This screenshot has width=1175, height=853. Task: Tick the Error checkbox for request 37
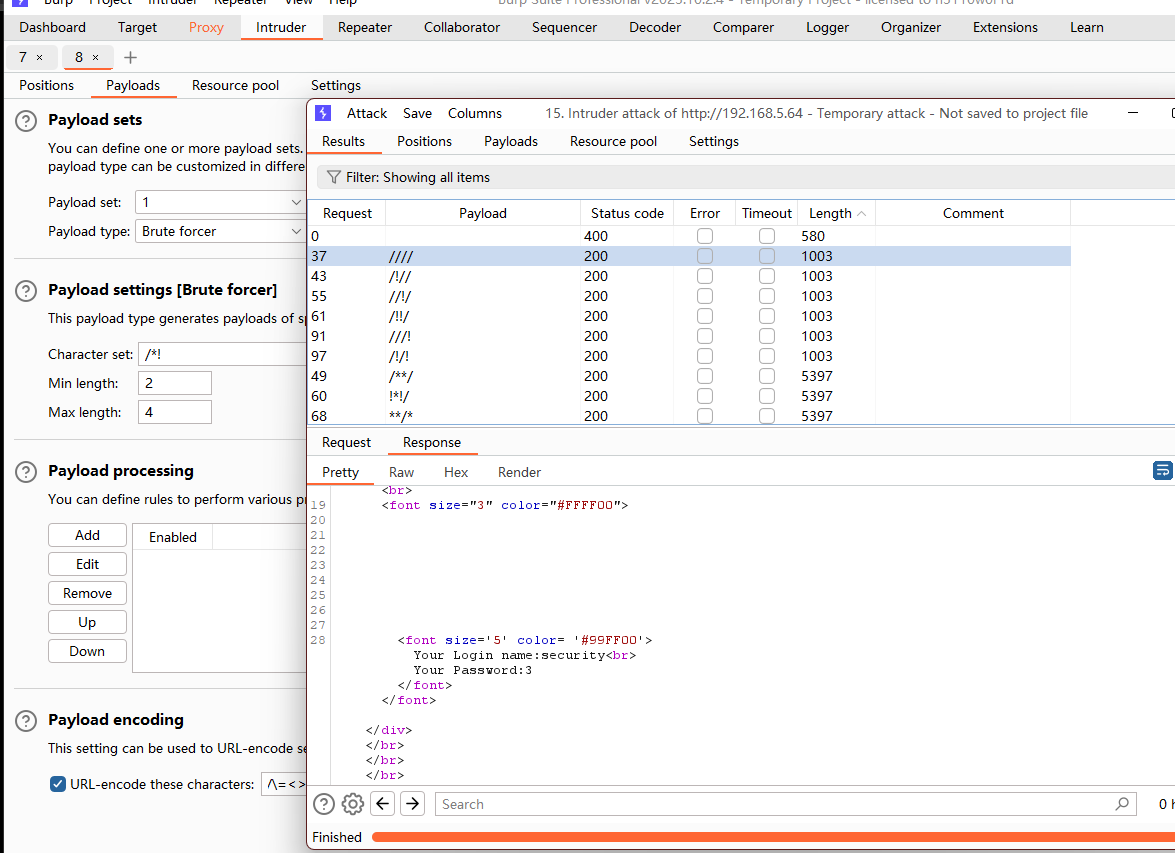click(705, 256)
